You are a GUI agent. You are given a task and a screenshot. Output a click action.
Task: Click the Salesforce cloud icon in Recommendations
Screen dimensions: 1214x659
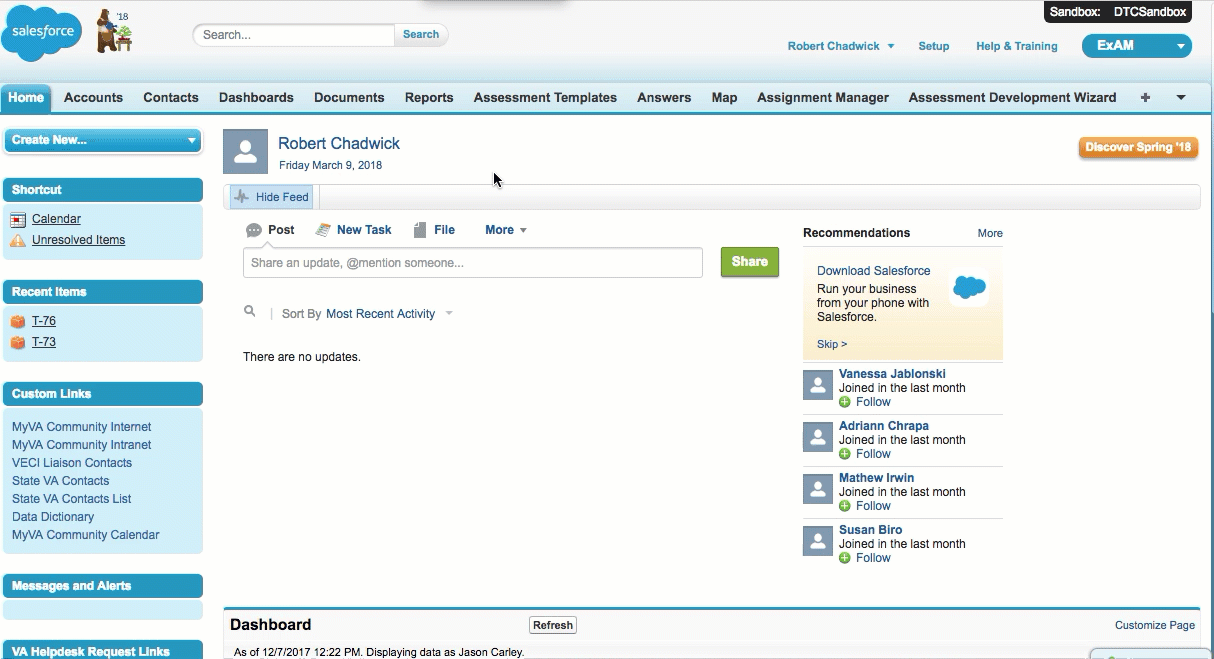point(969,288)
